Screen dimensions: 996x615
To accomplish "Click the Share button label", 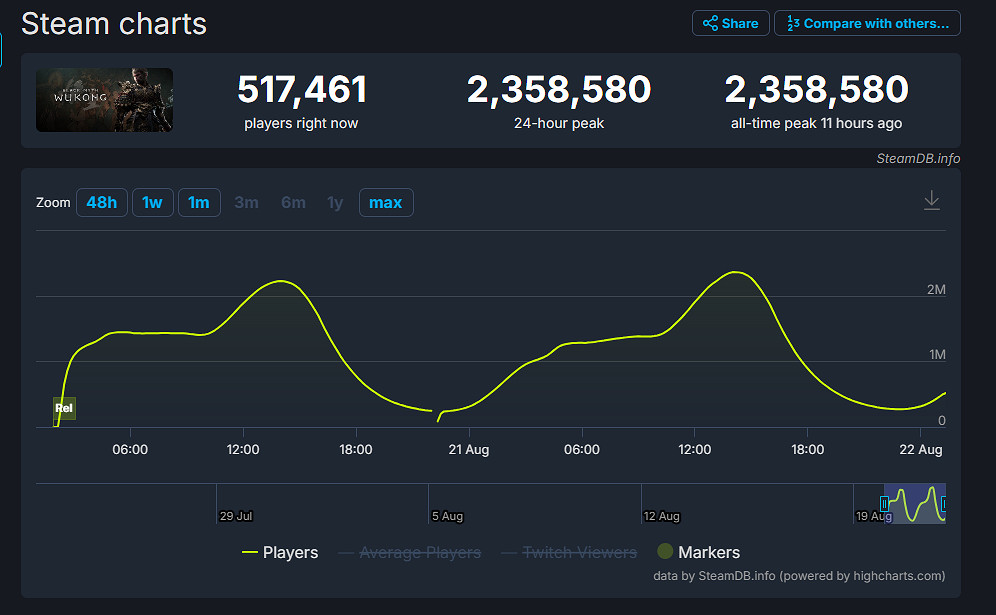I will (x=740, y=23).
